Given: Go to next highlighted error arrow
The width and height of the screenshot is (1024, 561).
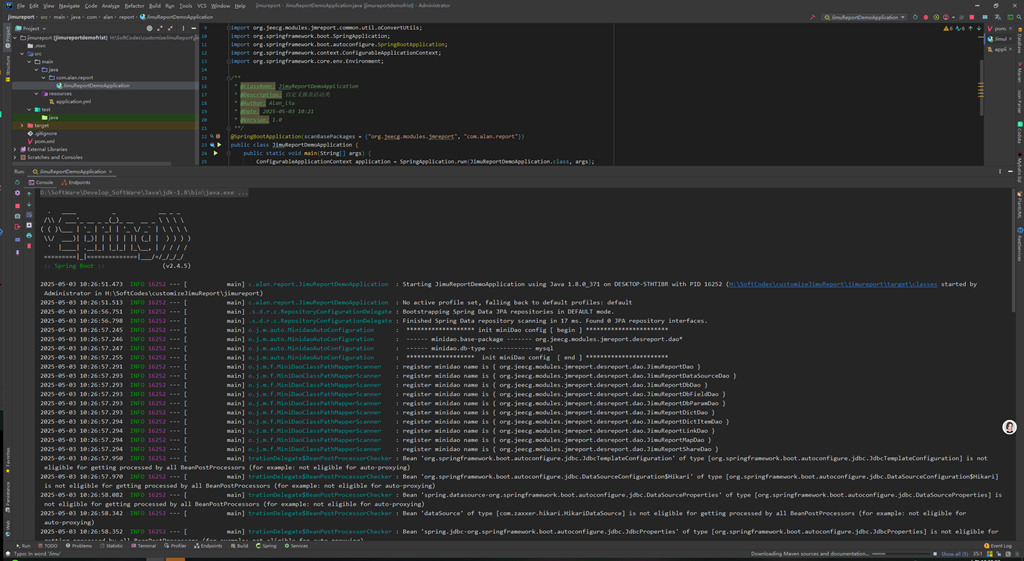Looking at the screenshot, I should [x=979, y=29].
